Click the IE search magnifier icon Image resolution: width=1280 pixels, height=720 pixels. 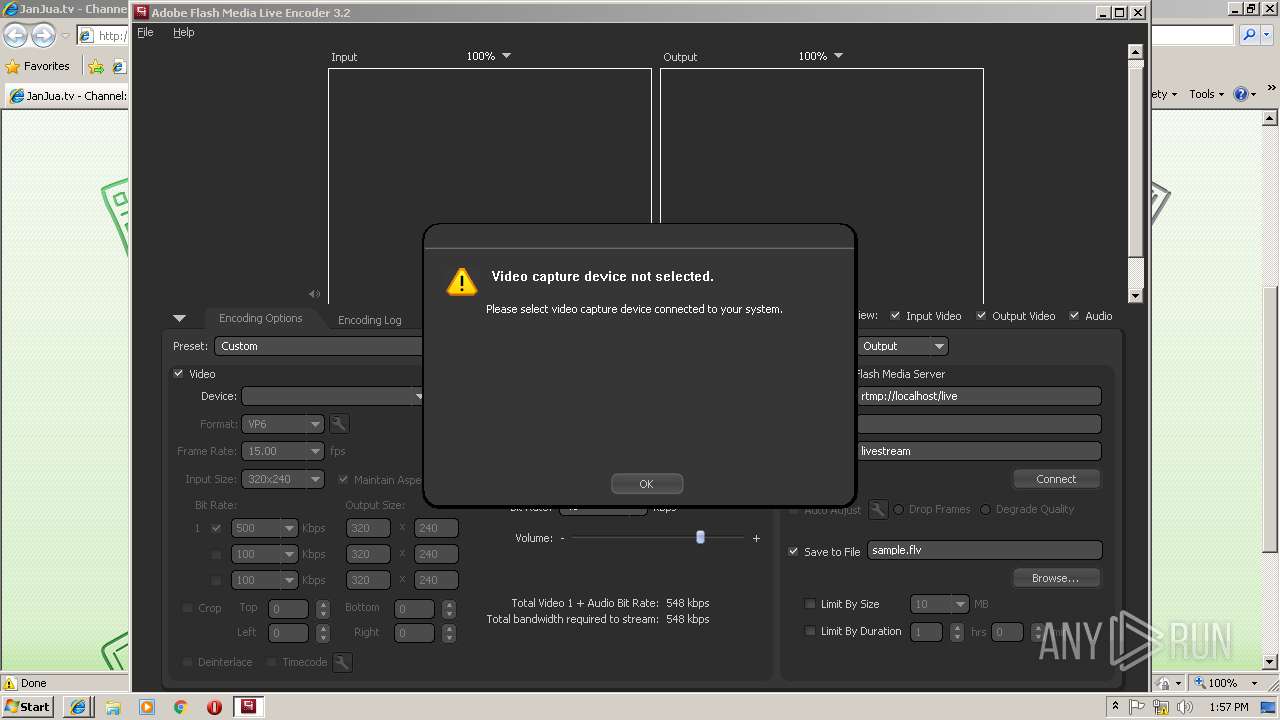click(1249, 35)
